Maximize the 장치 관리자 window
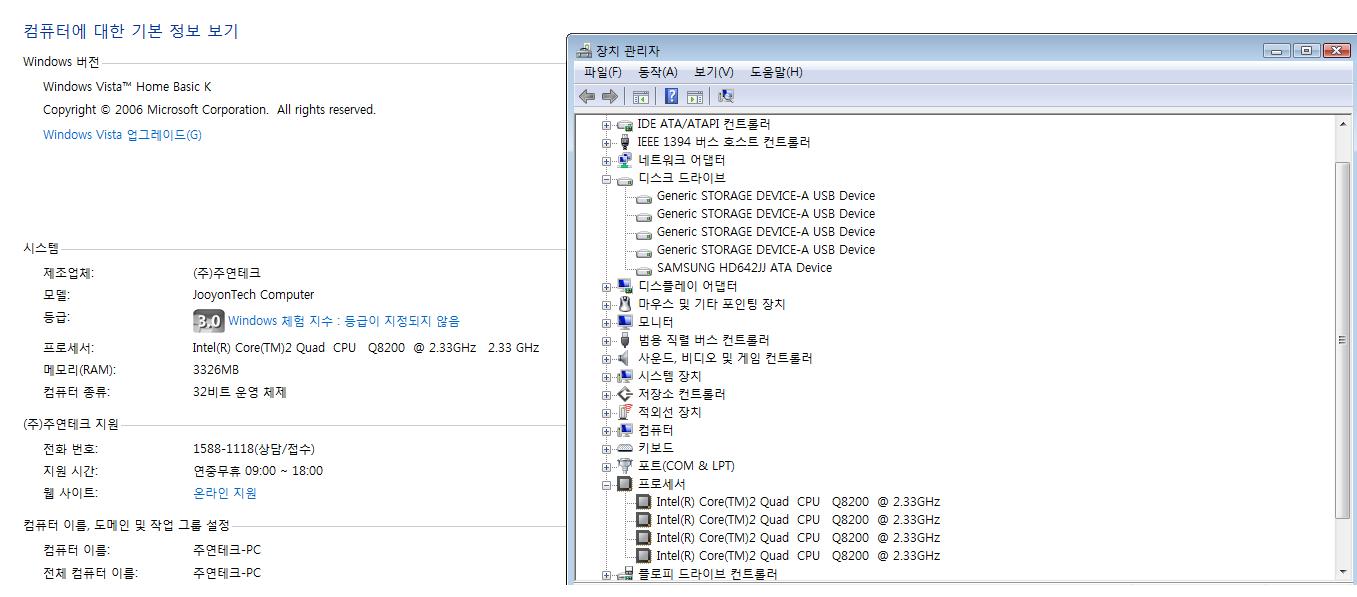 pos(1306,51)
